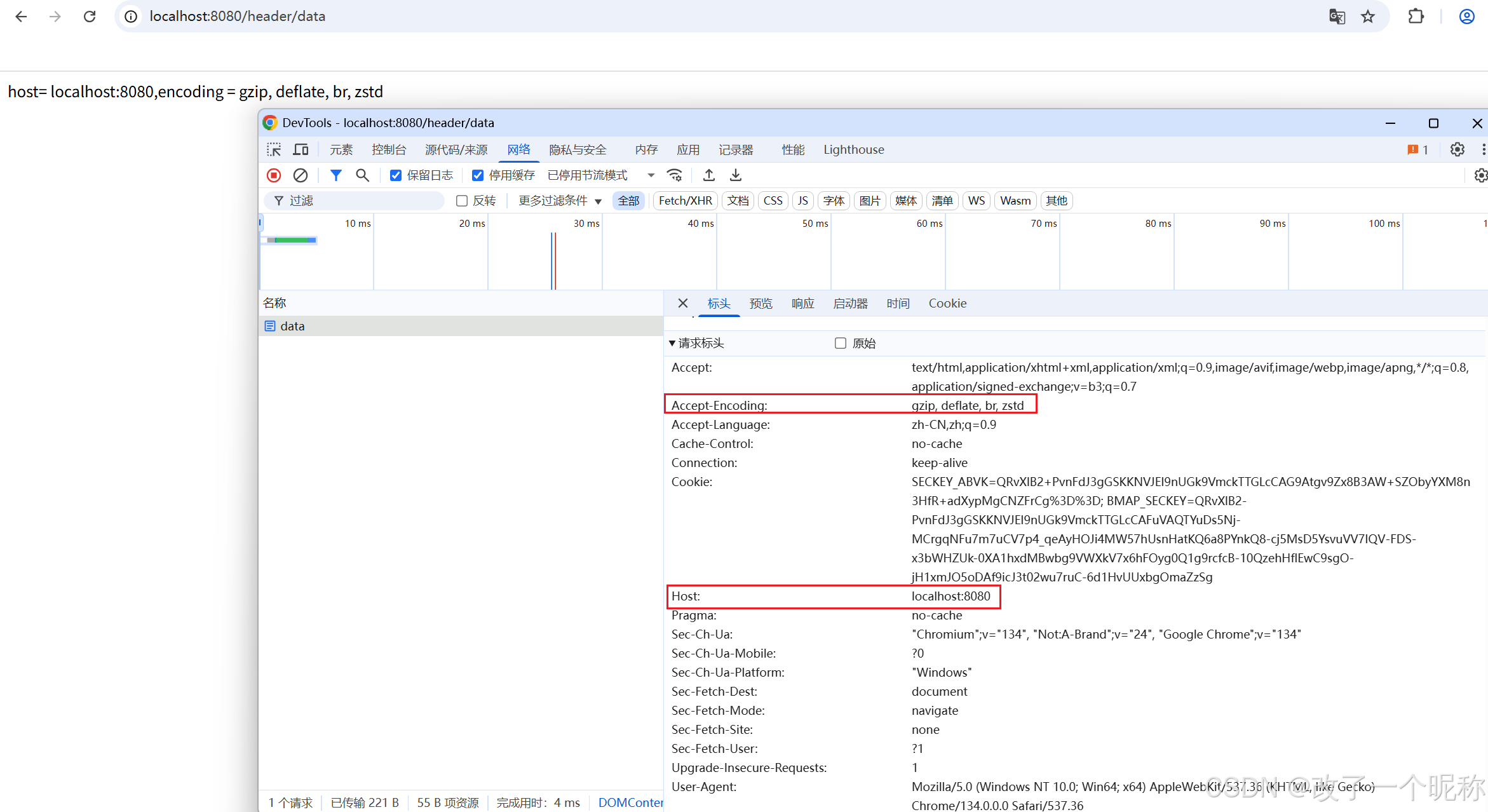Select the inspect element picker icon

(274, 149)
